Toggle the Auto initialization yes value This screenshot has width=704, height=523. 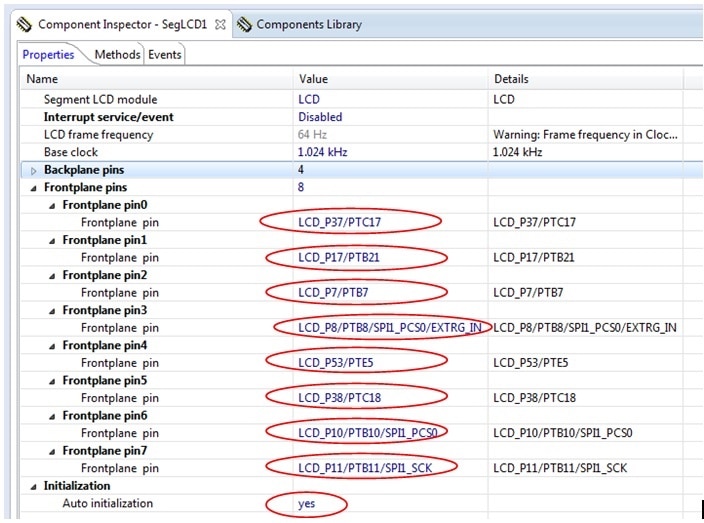click(306, 503)
